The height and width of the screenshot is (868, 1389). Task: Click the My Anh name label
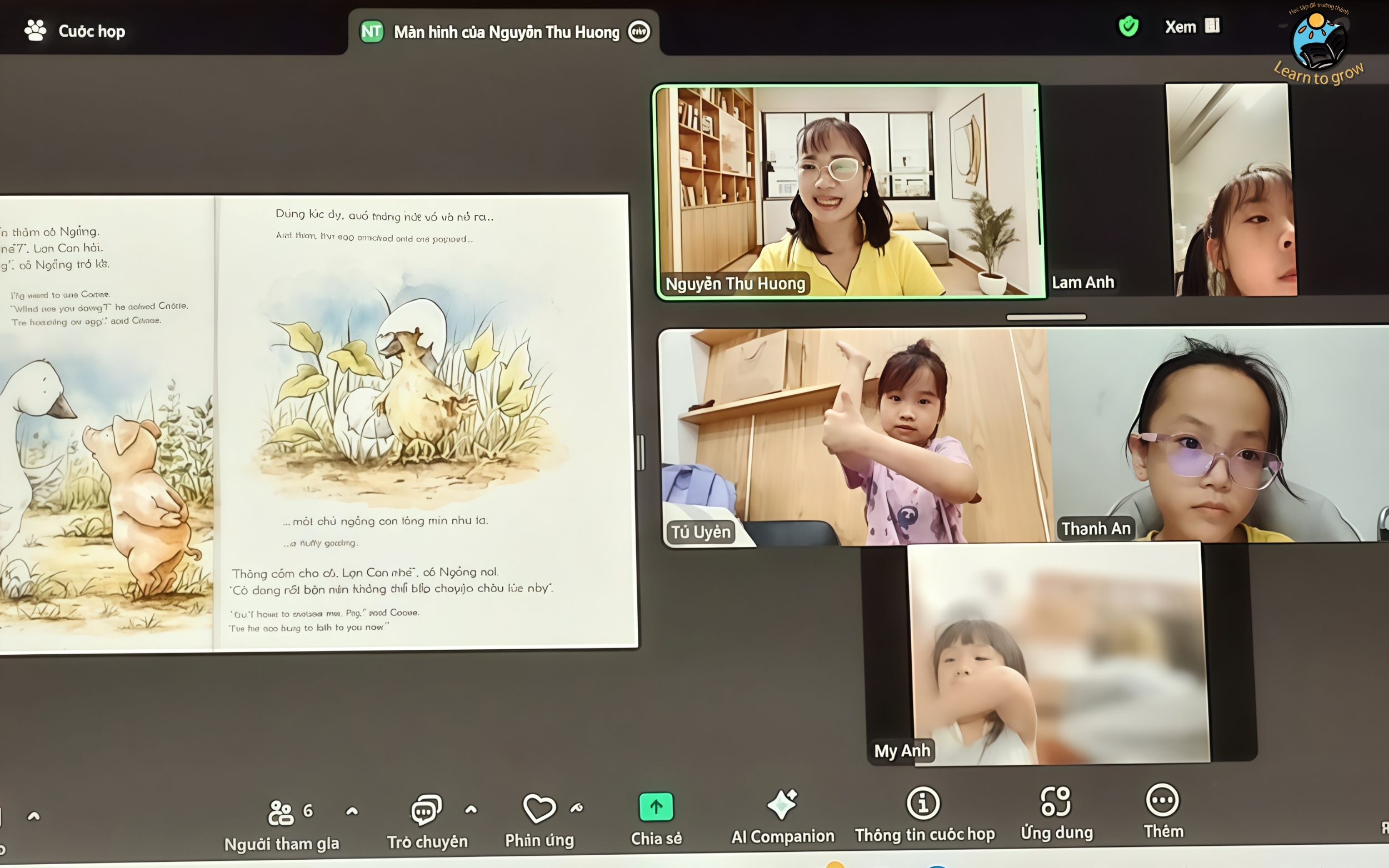[902, 751]
